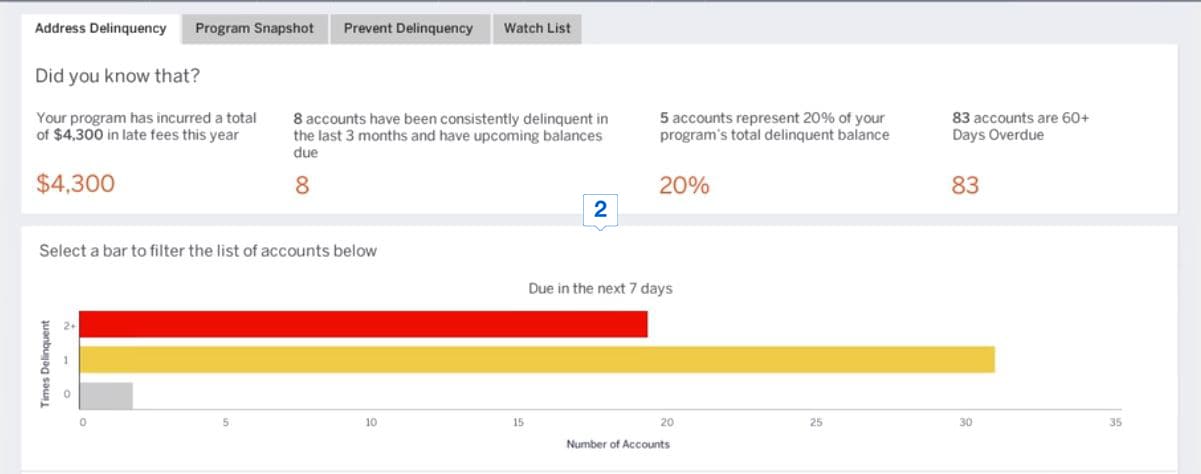Screen dimensions: 1201x474
Task: Click the numbered 2 callout marker
Action: [x=600, y=210]
